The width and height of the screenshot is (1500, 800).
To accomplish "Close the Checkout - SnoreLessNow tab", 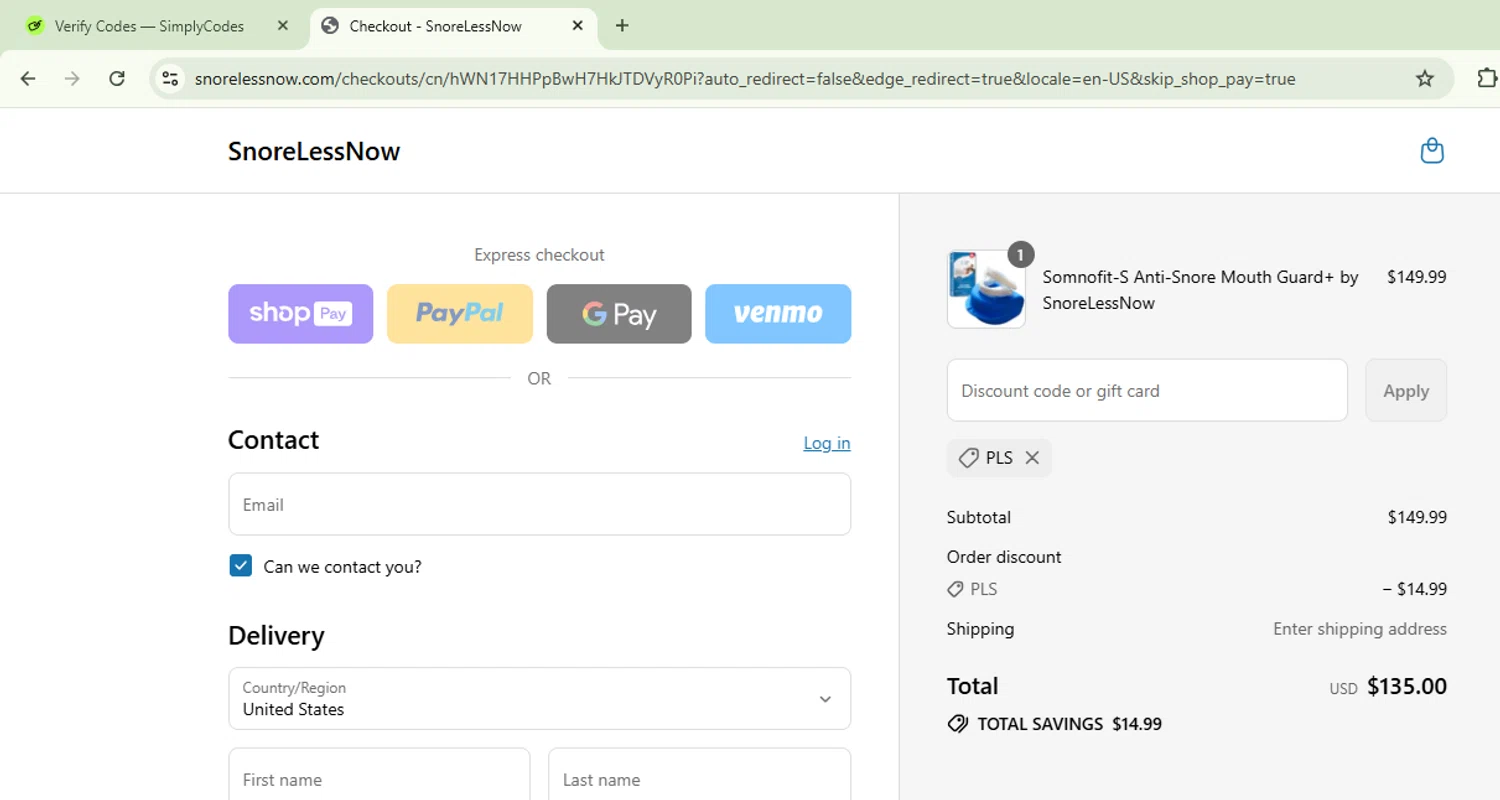I will [x=577, y=26].
